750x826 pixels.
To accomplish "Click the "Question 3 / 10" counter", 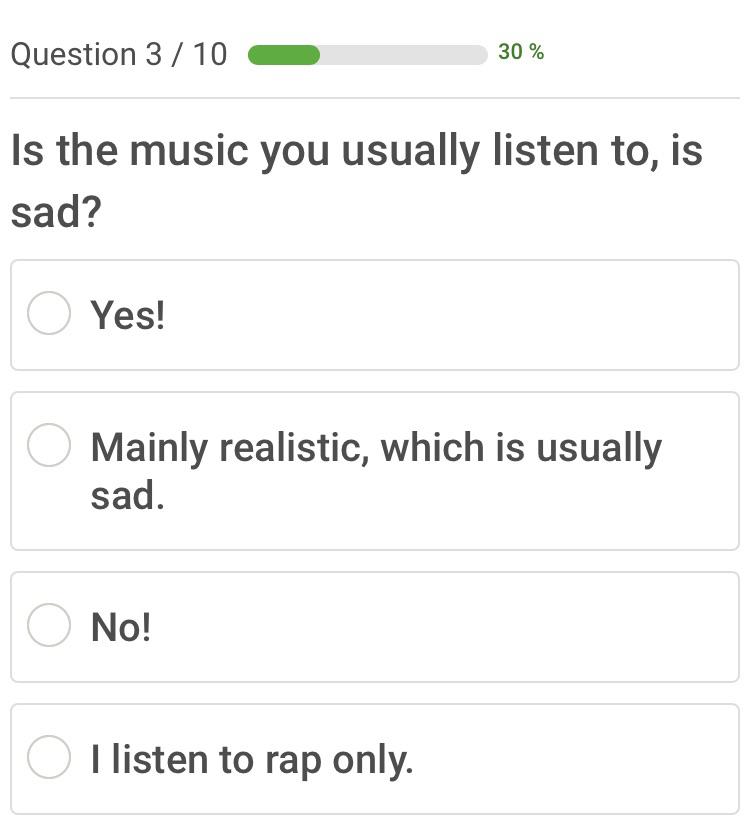I will (x=119, y=54).
